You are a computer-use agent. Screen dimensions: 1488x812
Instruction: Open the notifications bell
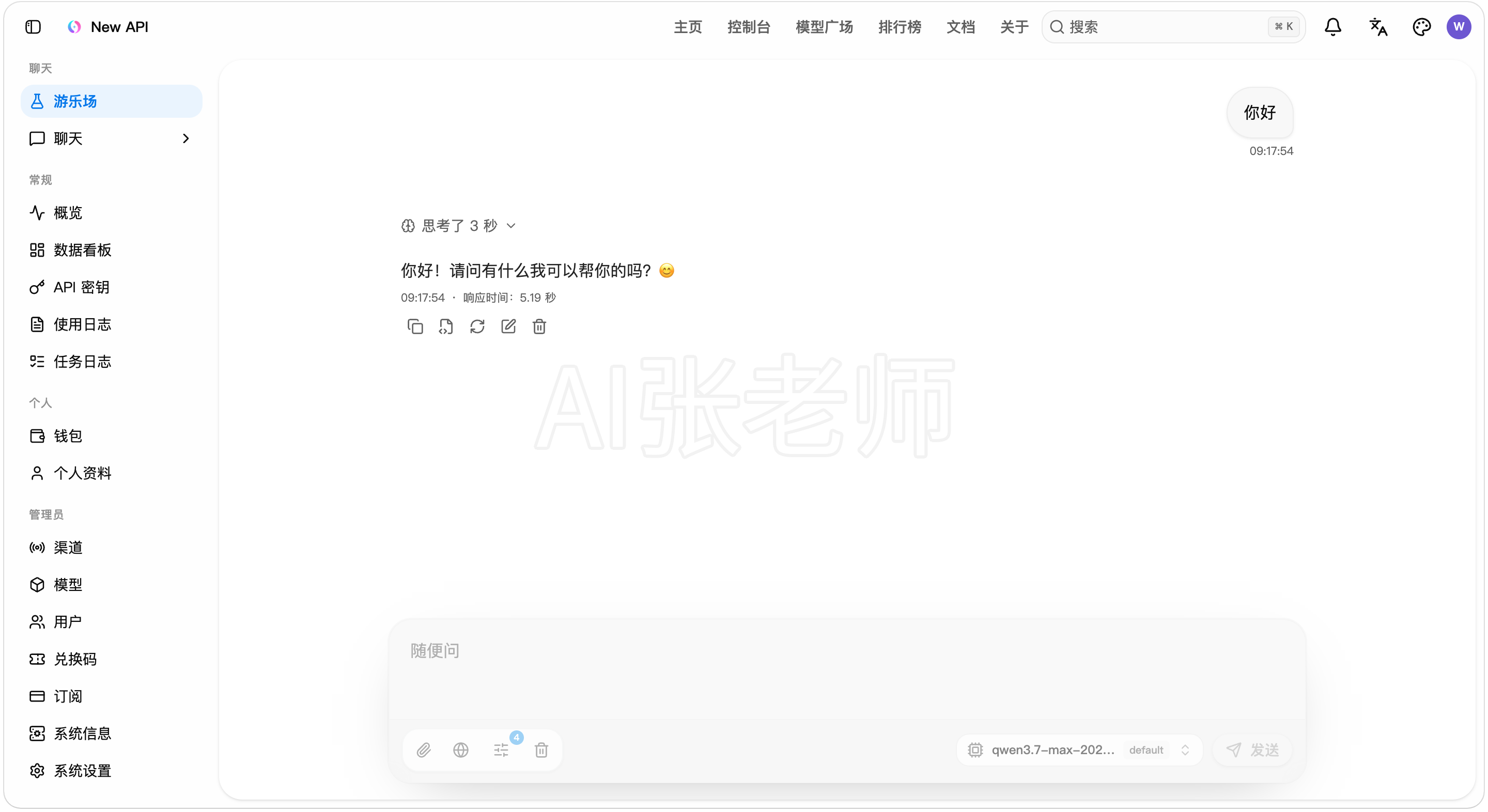[x=1332, y=26]
